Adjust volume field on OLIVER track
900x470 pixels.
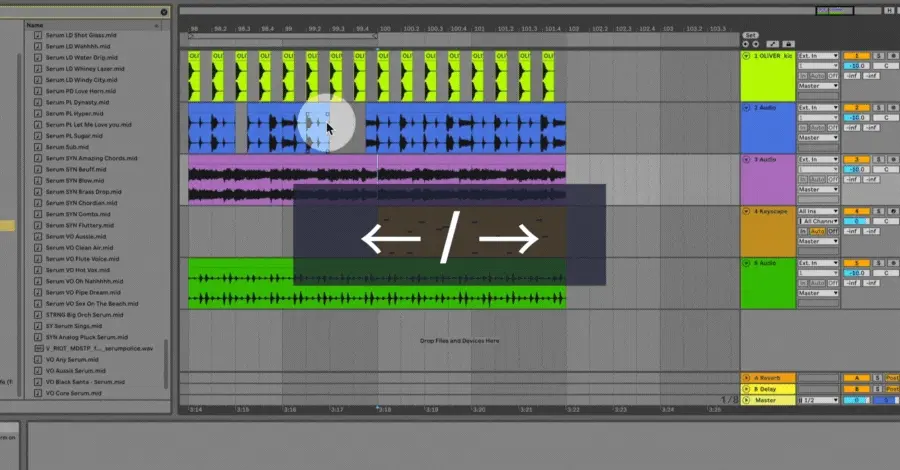pos(856,66)
